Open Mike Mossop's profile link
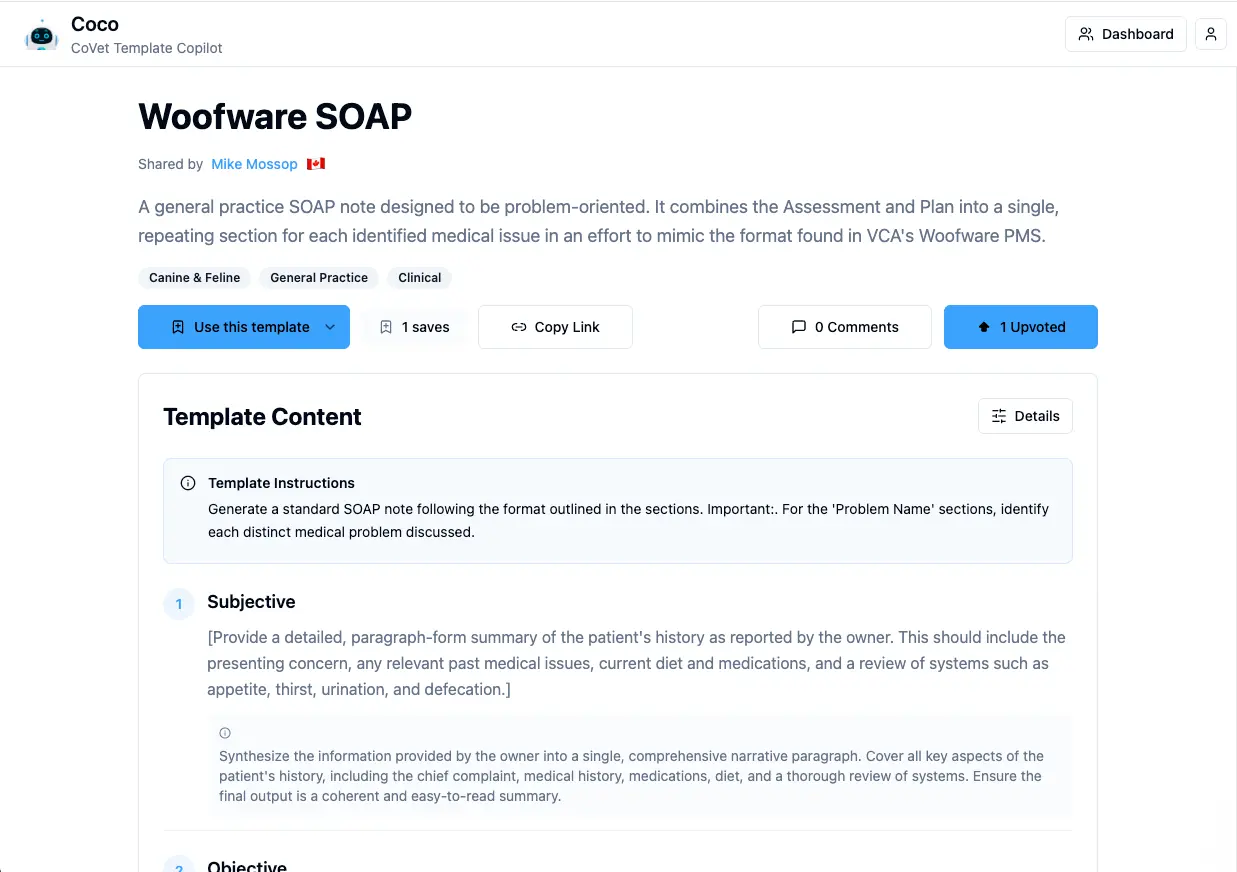Image resolution: width=1237 pixels, height=872 pixels. pyautogui.click(x=254, y=164)
